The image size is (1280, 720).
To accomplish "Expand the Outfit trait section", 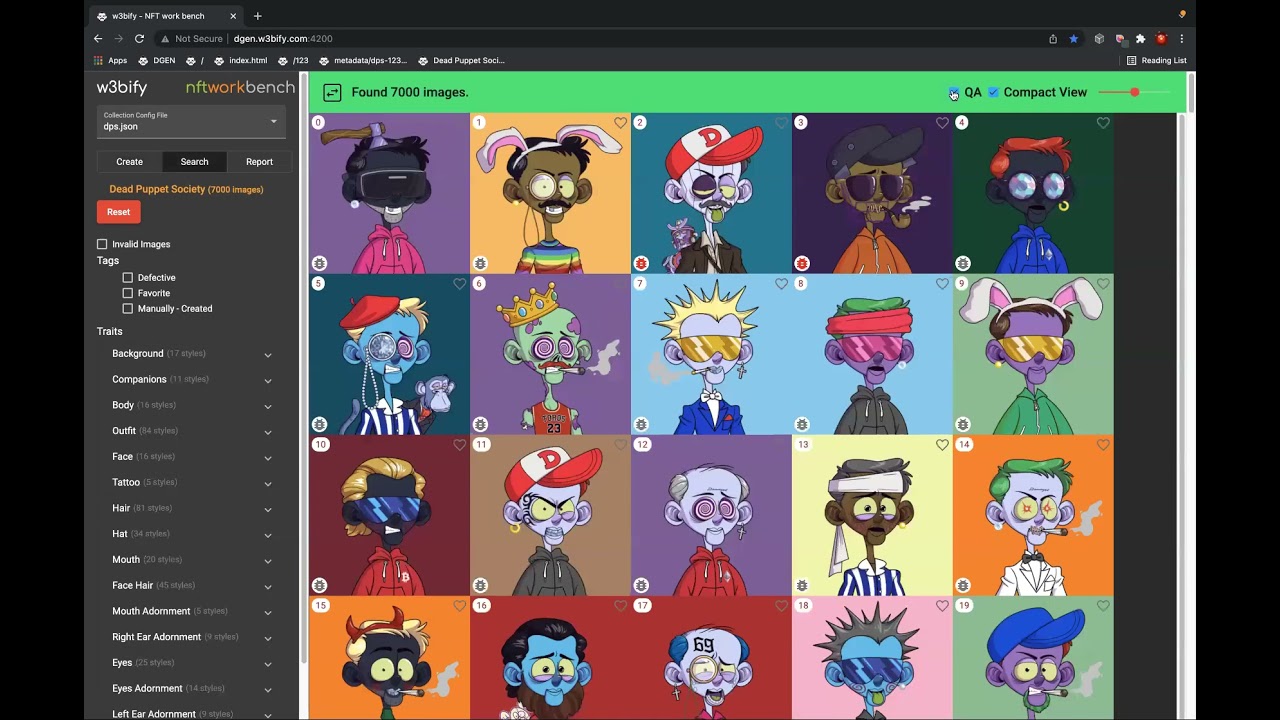I will [x=191, y=431].
